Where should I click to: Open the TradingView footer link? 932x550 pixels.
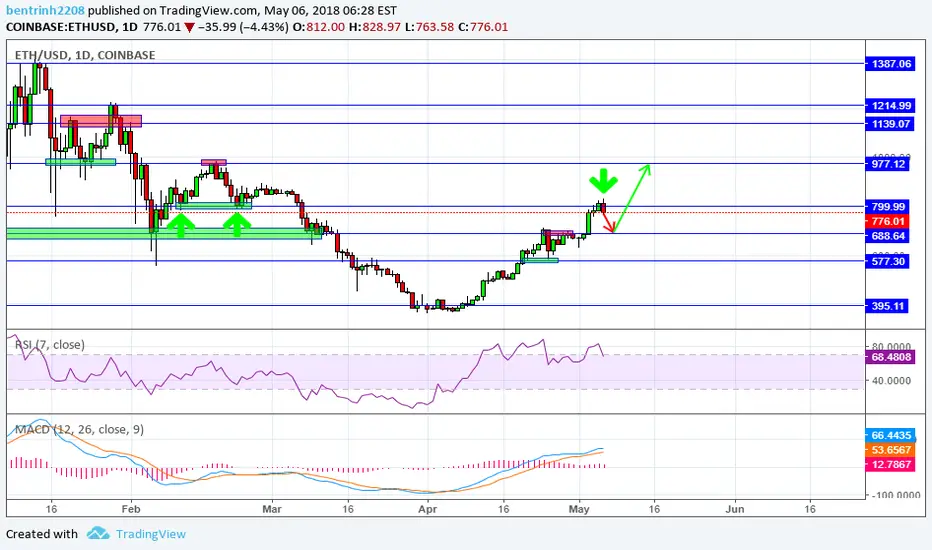pyautogui.click(x=150, y=534)
